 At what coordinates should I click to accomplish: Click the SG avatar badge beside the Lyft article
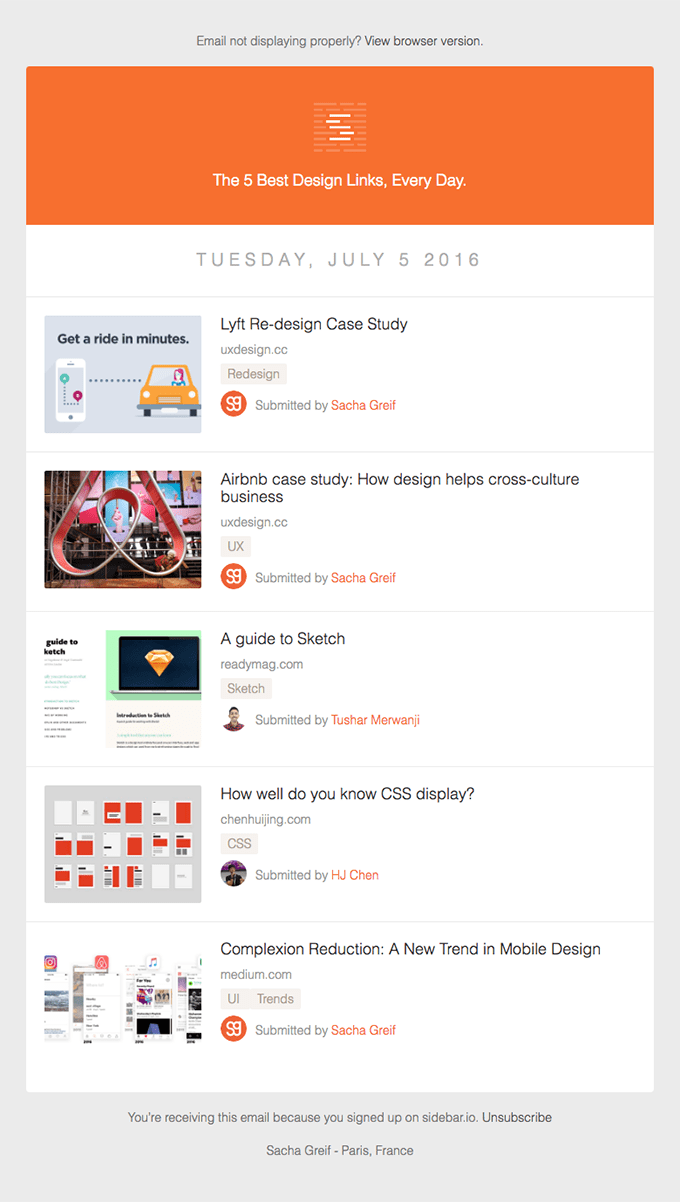point(233,405)
